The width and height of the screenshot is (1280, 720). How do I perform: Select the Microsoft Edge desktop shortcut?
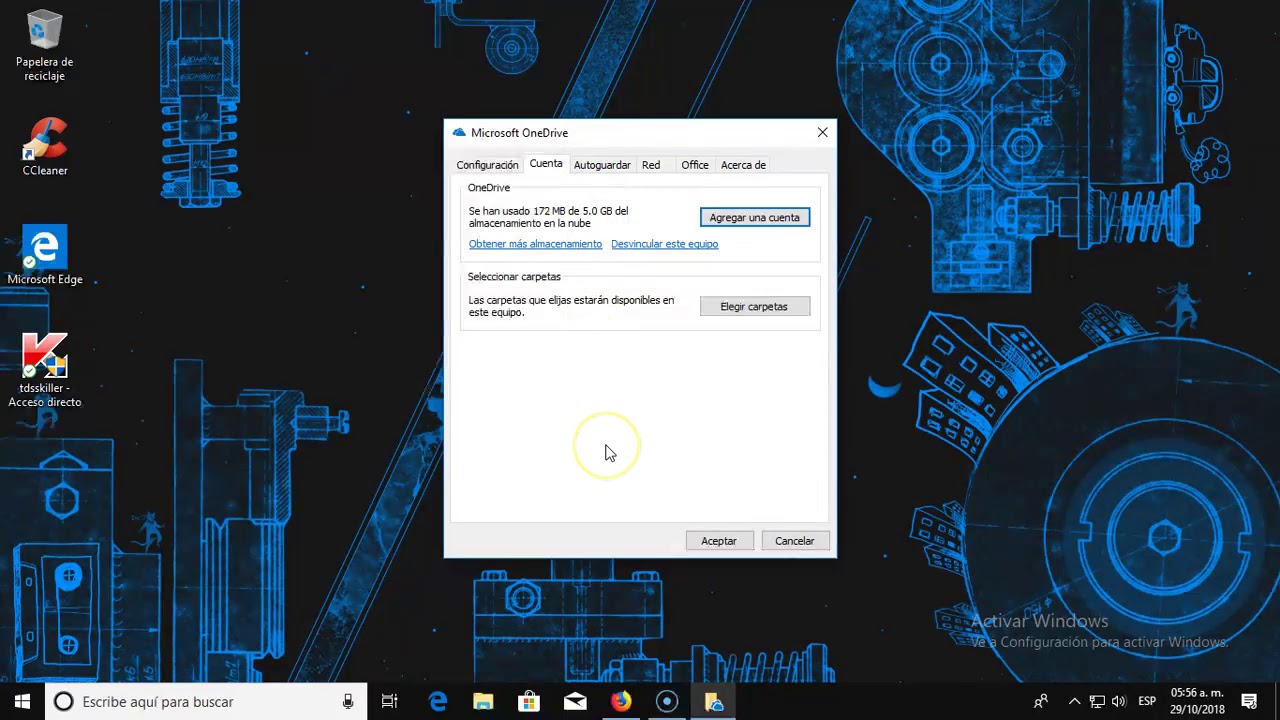tap(45, 256)
